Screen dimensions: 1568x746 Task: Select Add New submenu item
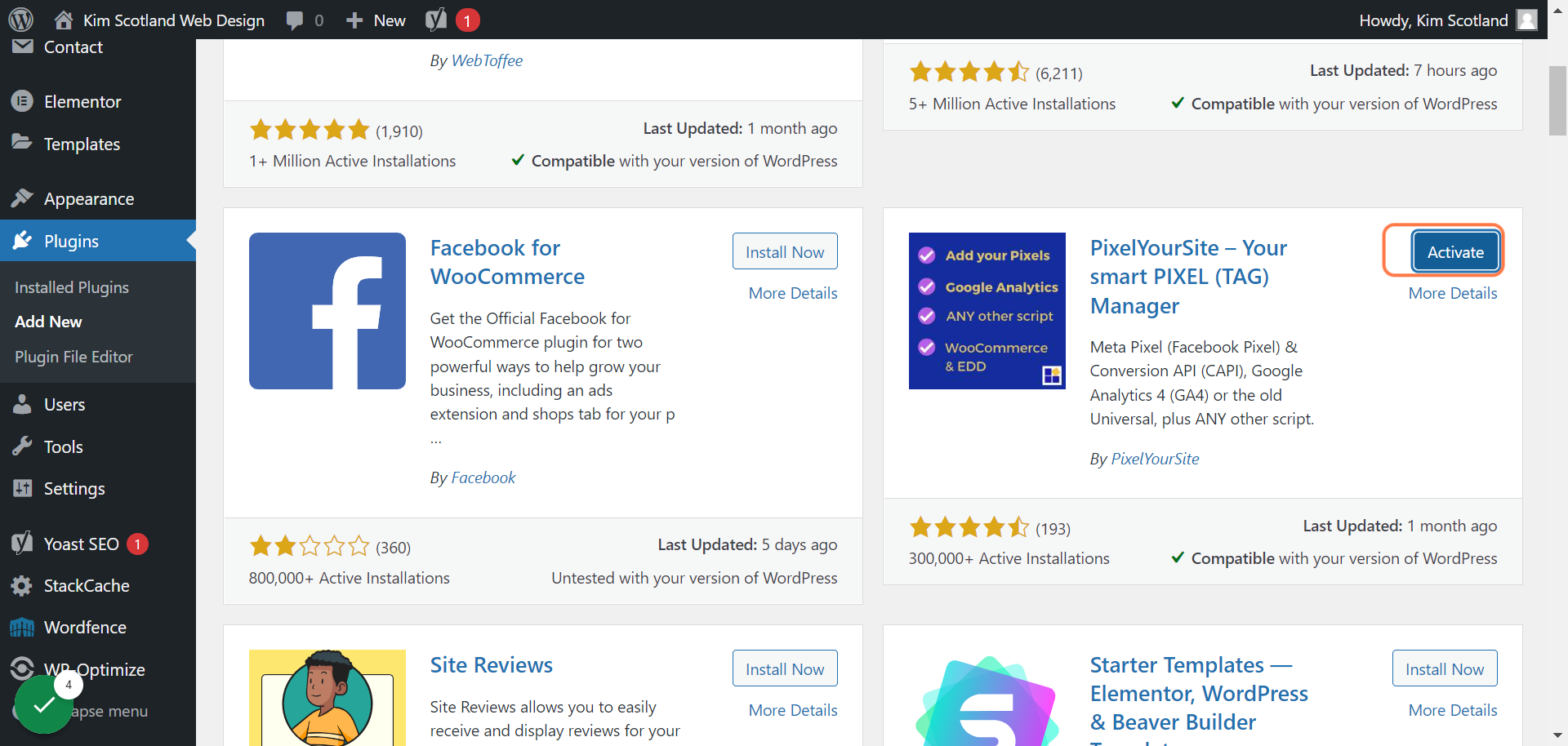point(48,322)
